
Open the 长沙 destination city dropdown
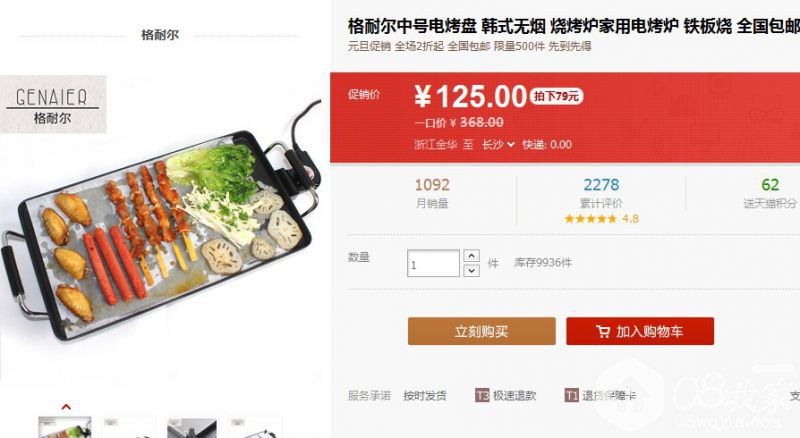point(498,144)
